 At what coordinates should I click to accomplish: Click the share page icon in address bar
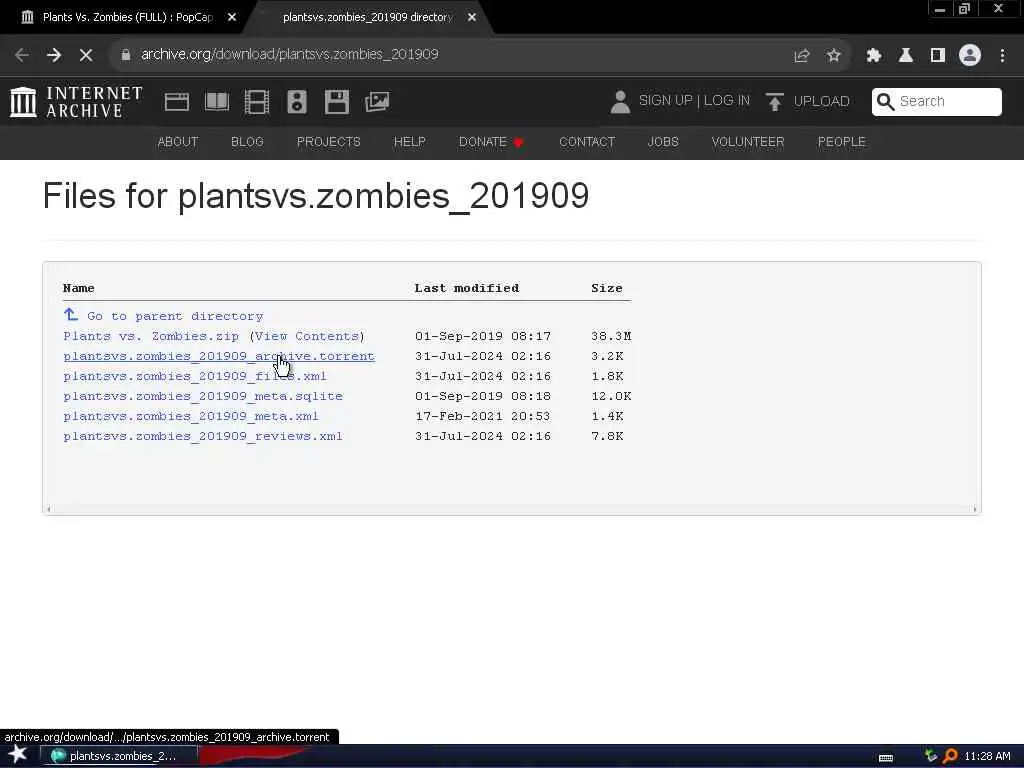coord(801,56)
